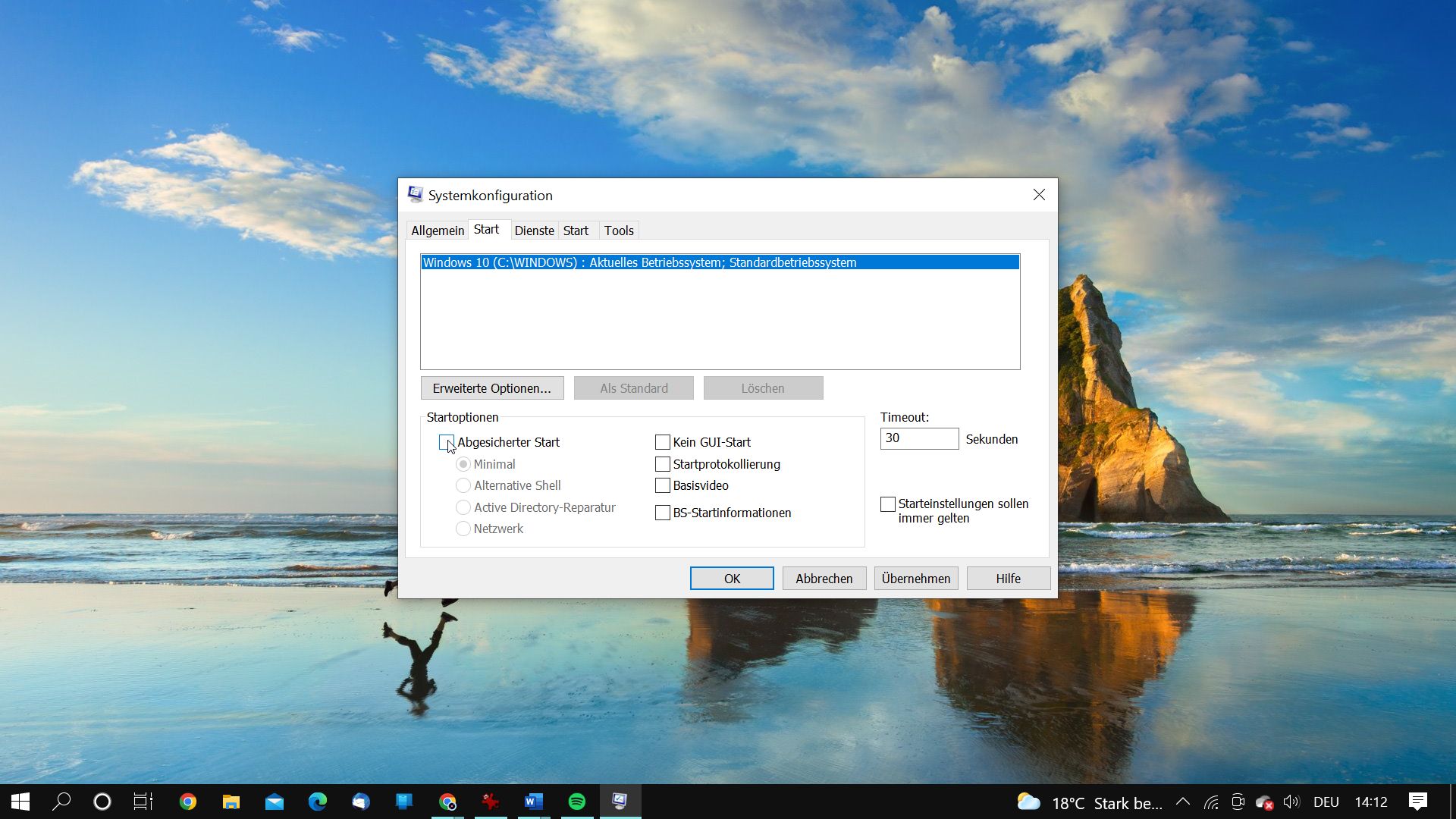Open File Explorer from the taskbar
Image resolution: width=1456 pixels, height=819 pixels.
[x=231, y=802]
